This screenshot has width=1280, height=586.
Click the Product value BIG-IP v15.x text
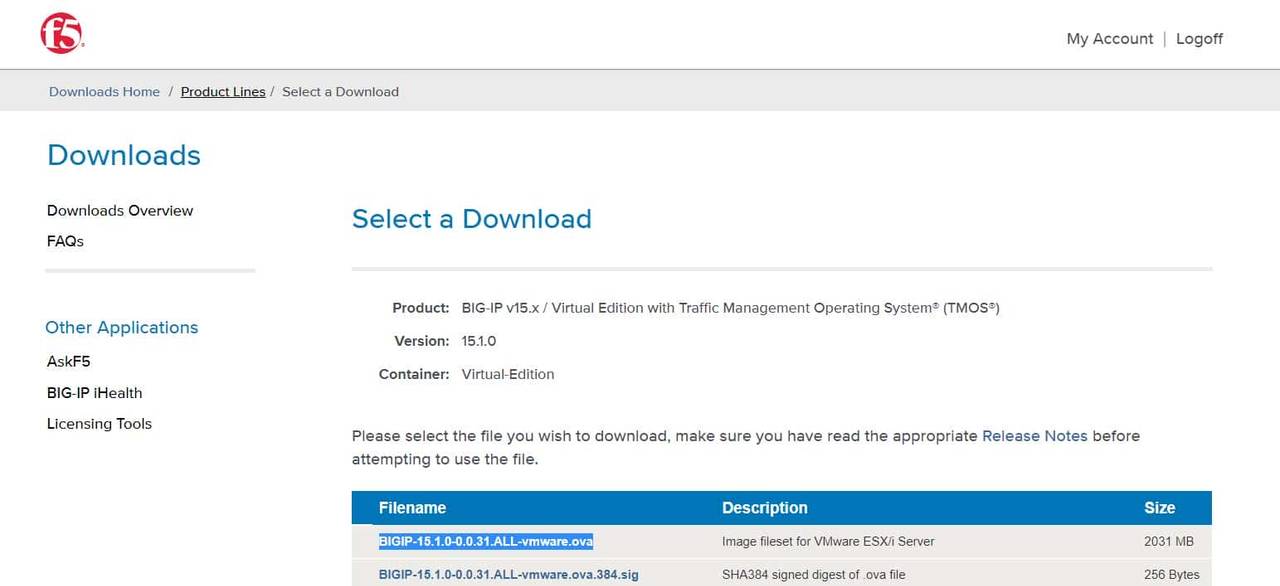730,308
